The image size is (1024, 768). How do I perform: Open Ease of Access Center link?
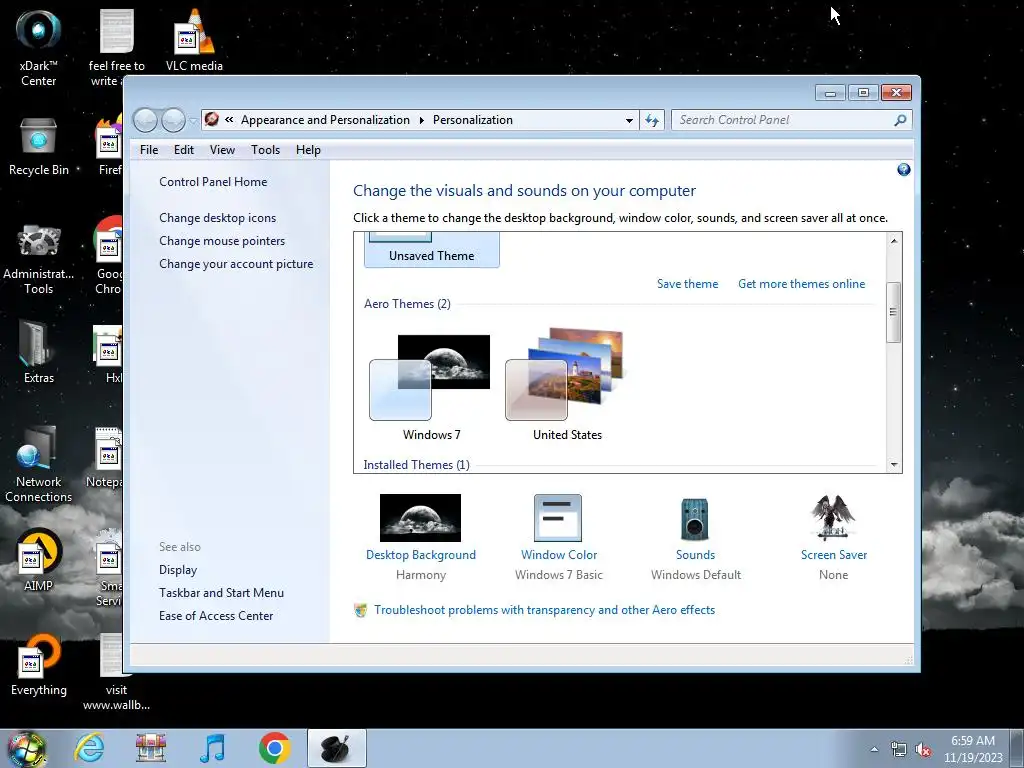[216, 615]
